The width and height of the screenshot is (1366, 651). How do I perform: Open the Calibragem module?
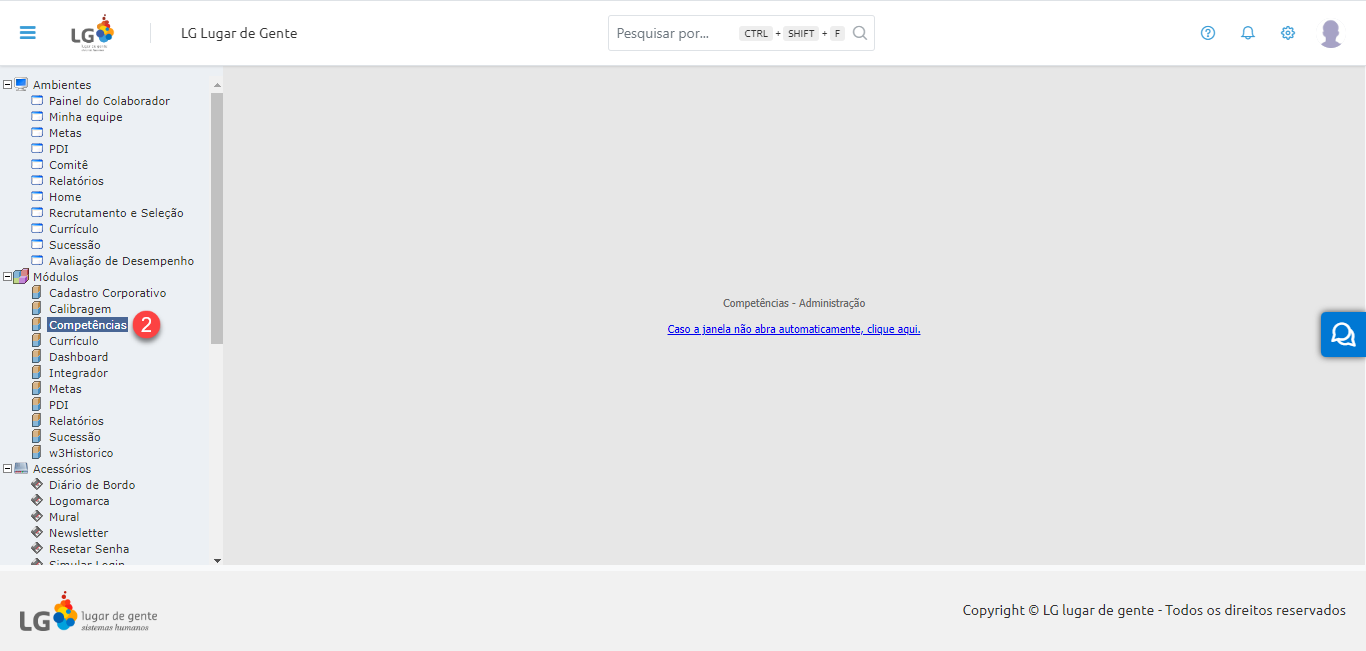(80, 309)
